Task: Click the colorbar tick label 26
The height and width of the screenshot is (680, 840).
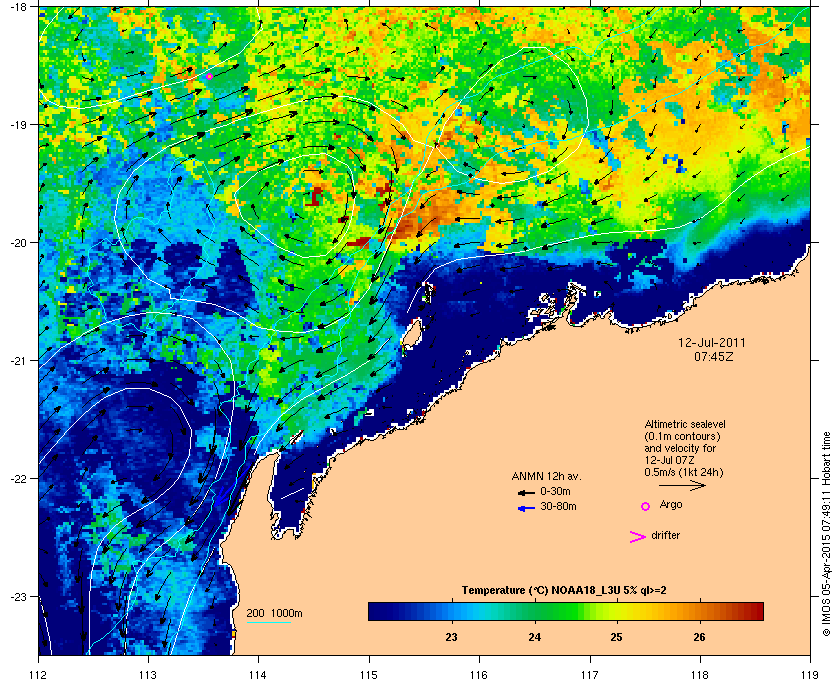Action: tap(699, 637)
